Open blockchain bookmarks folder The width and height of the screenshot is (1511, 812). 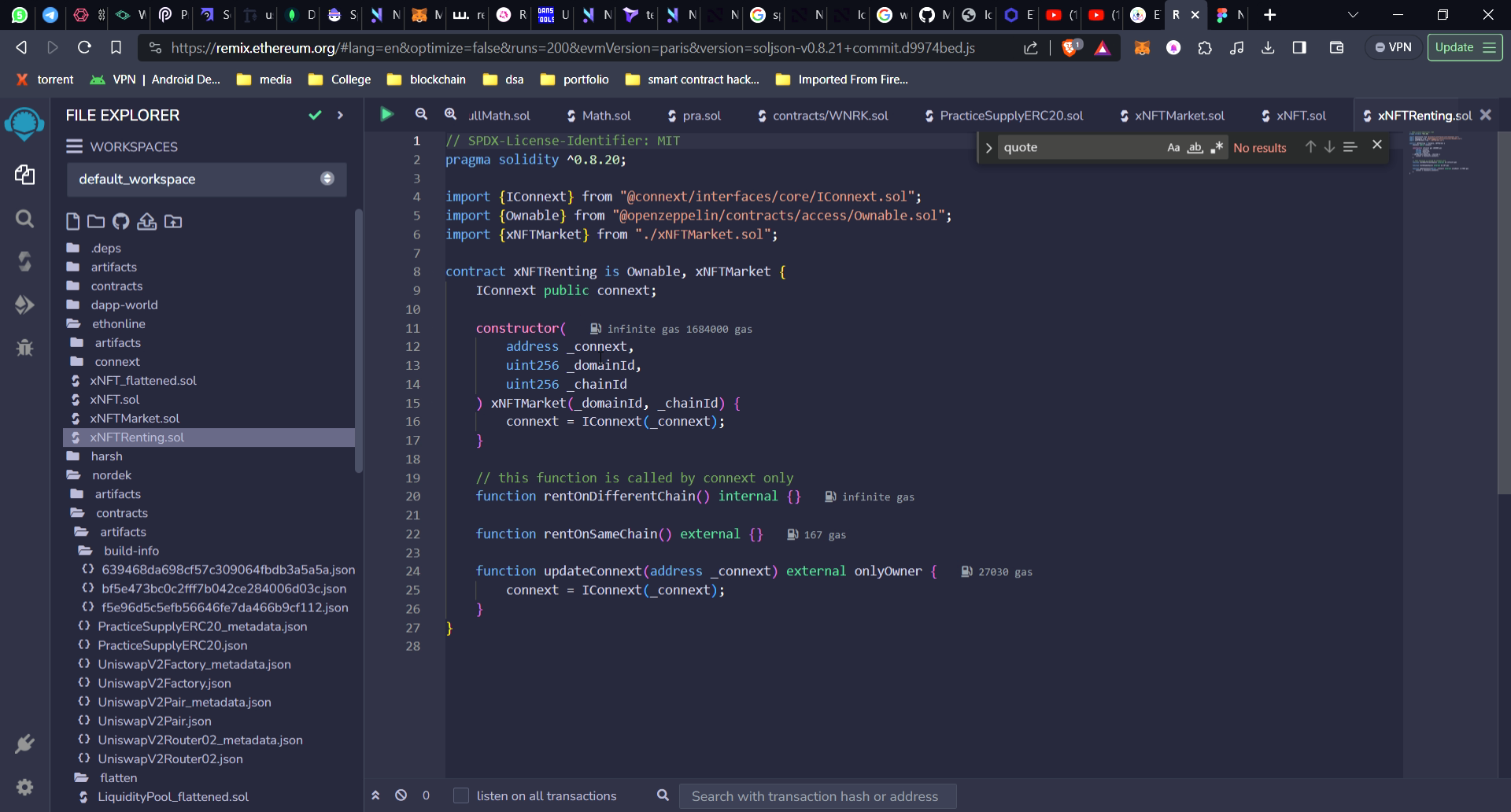point(427,79)
